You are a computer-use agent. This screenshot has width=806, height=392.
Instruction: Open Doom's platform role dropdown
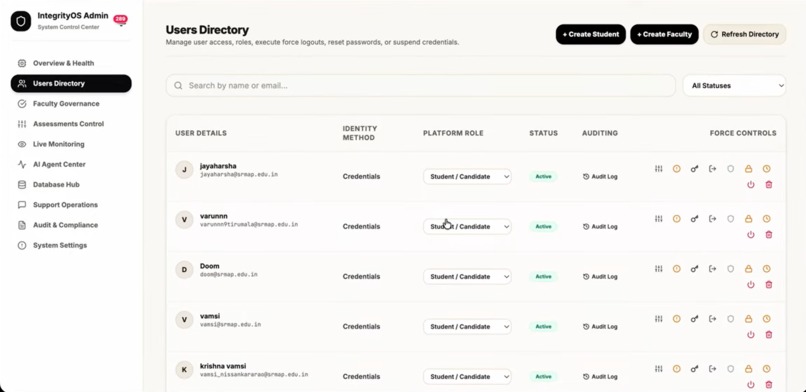[x=467, y=276]
